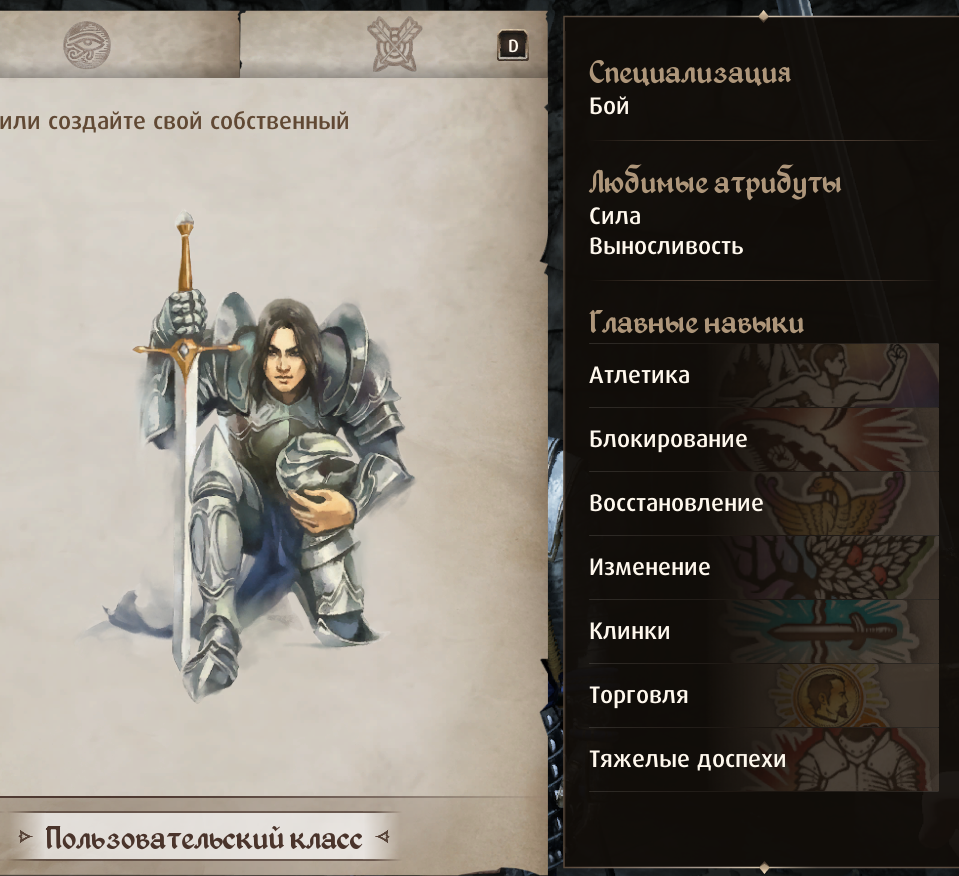Click the kneeling knight class illustration
Image resolution: width=959 pixels, height=876 pixels.
coord(257,456)
